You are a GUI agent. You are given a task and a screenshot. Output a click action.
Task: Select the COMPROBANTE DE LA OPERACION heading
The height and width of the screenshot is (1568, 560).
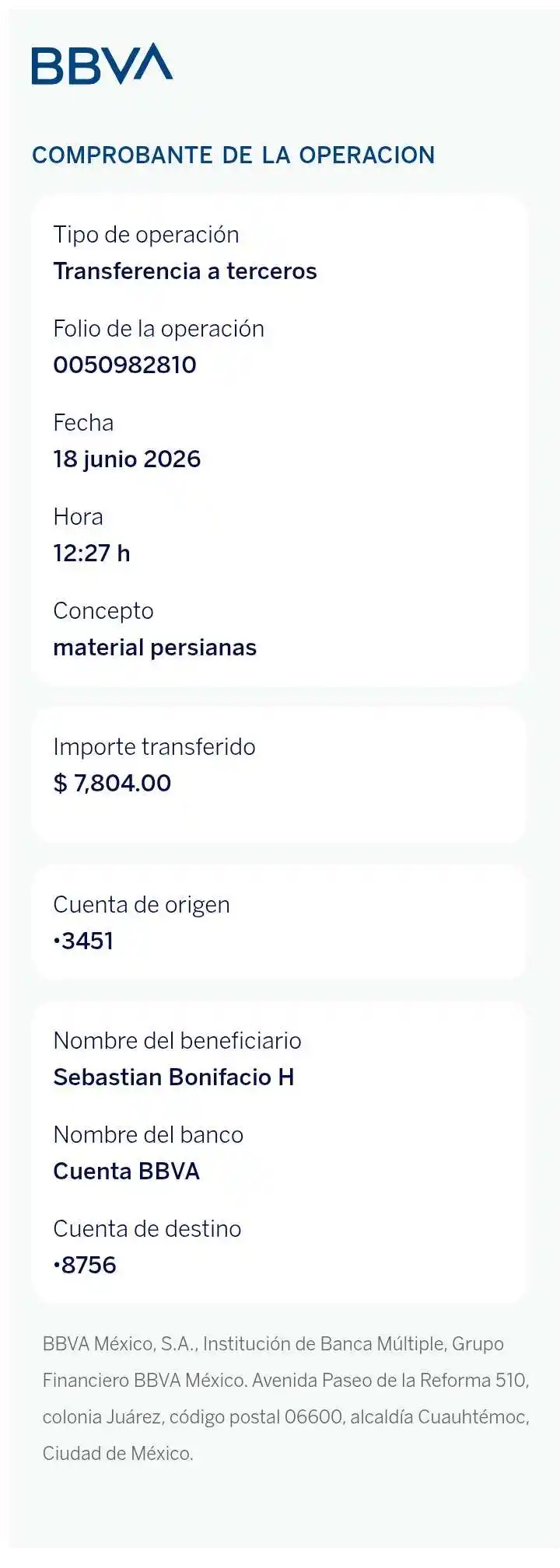click(233, 155)
